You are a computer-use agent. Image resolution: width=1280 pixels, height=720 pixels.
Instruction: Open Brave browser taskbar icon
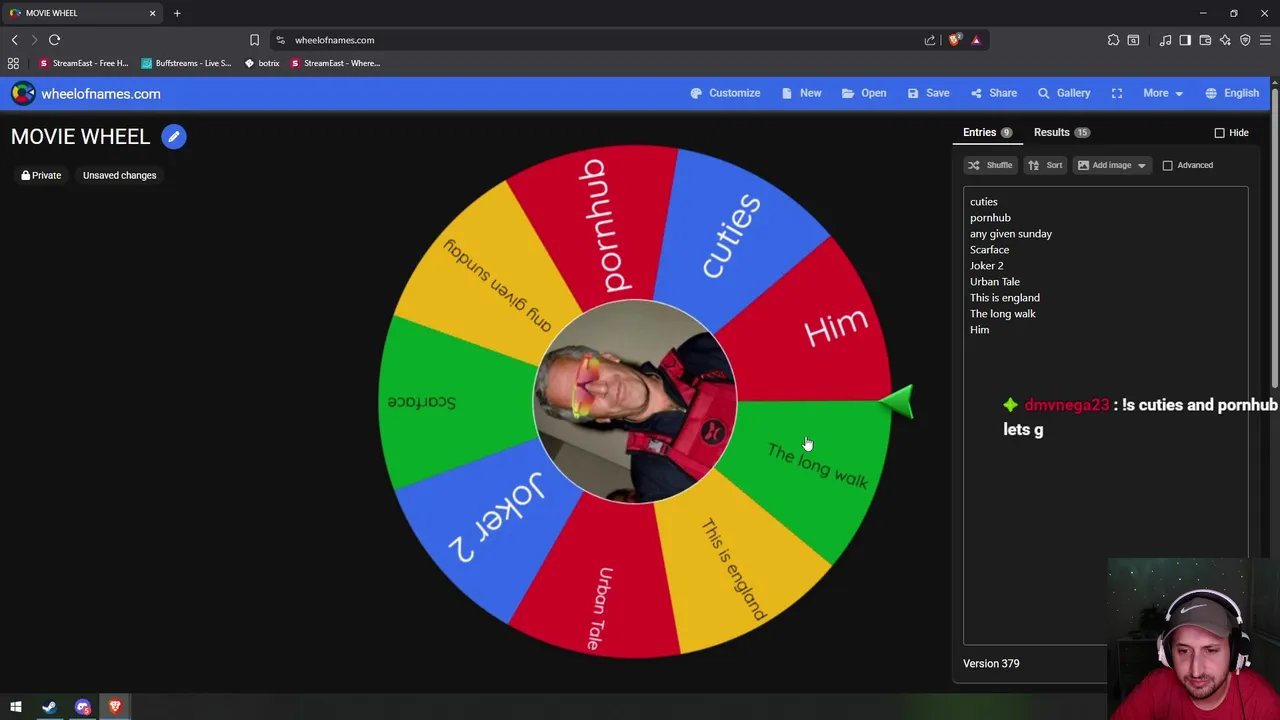115,707
